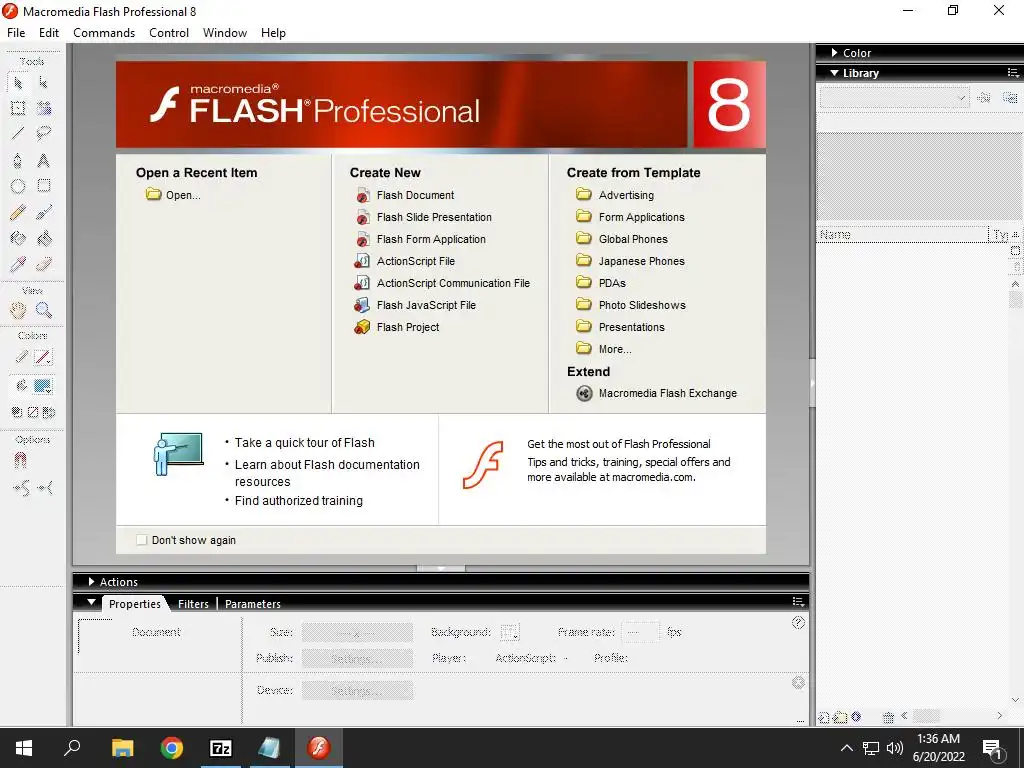Open the Library panel options menu

[1012, 72]
